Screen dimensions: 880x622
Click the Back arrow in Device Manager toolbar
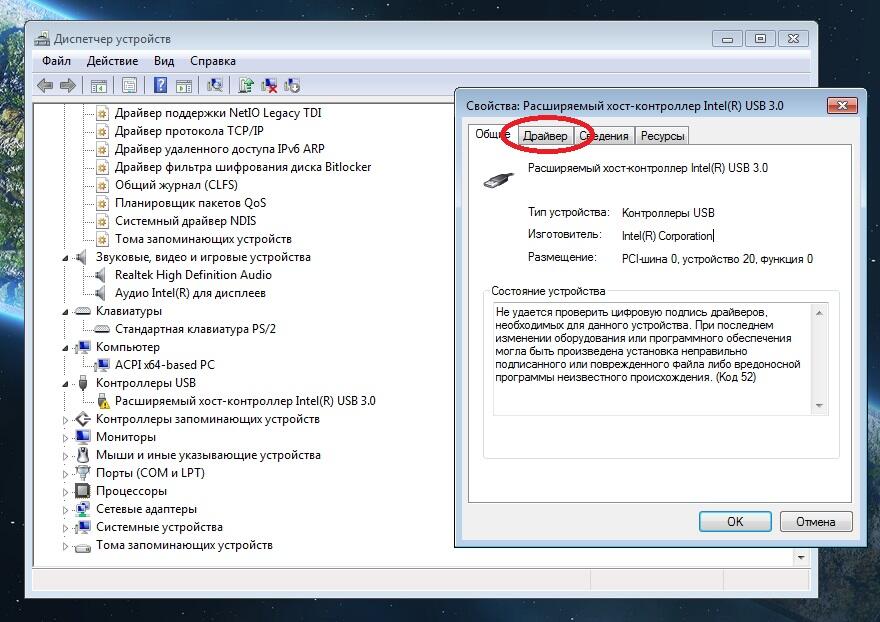[x=45, y=86]
